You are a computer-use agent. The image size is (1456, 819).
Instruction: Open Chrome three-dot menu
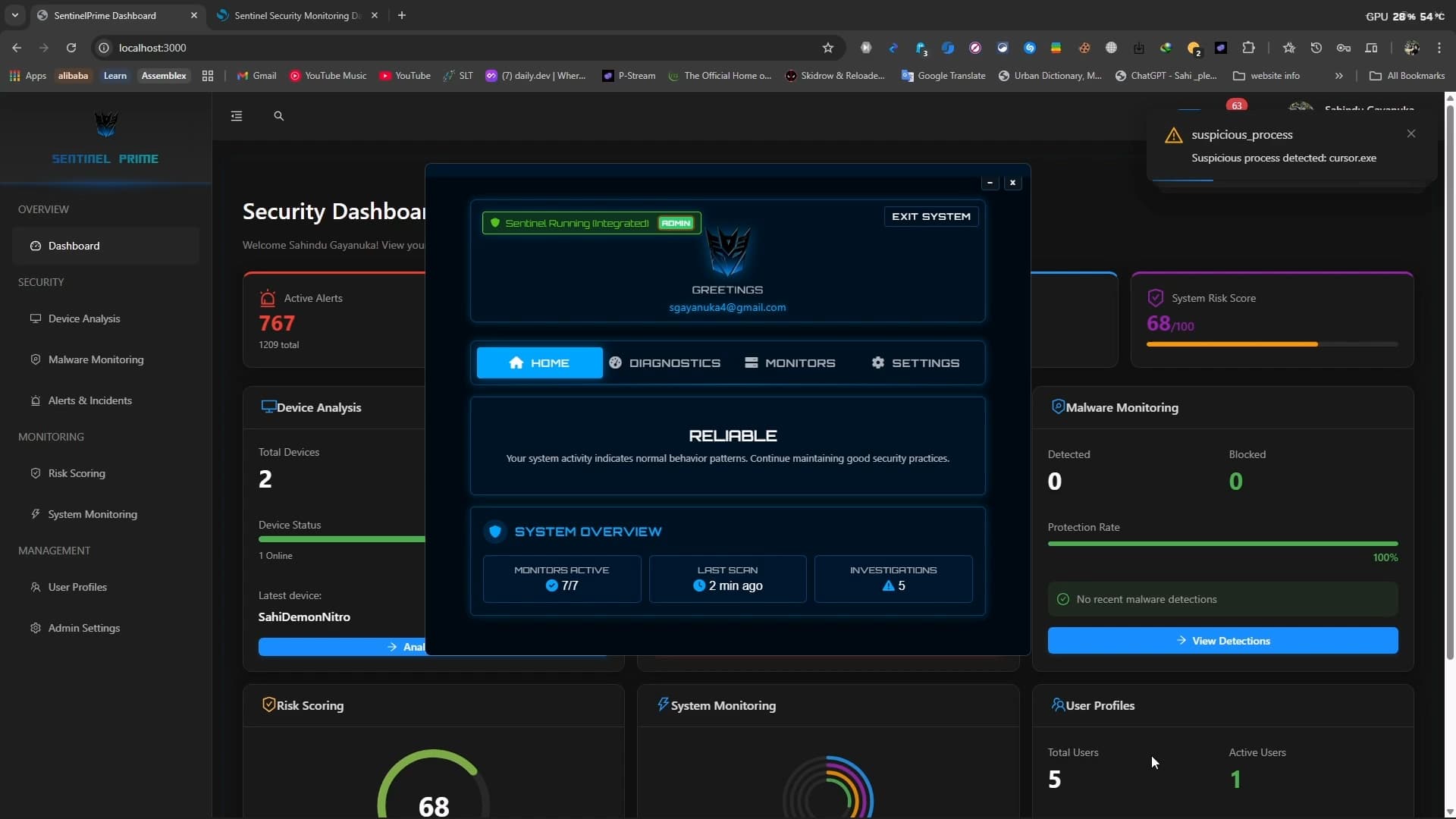(x=1439, y=48)
